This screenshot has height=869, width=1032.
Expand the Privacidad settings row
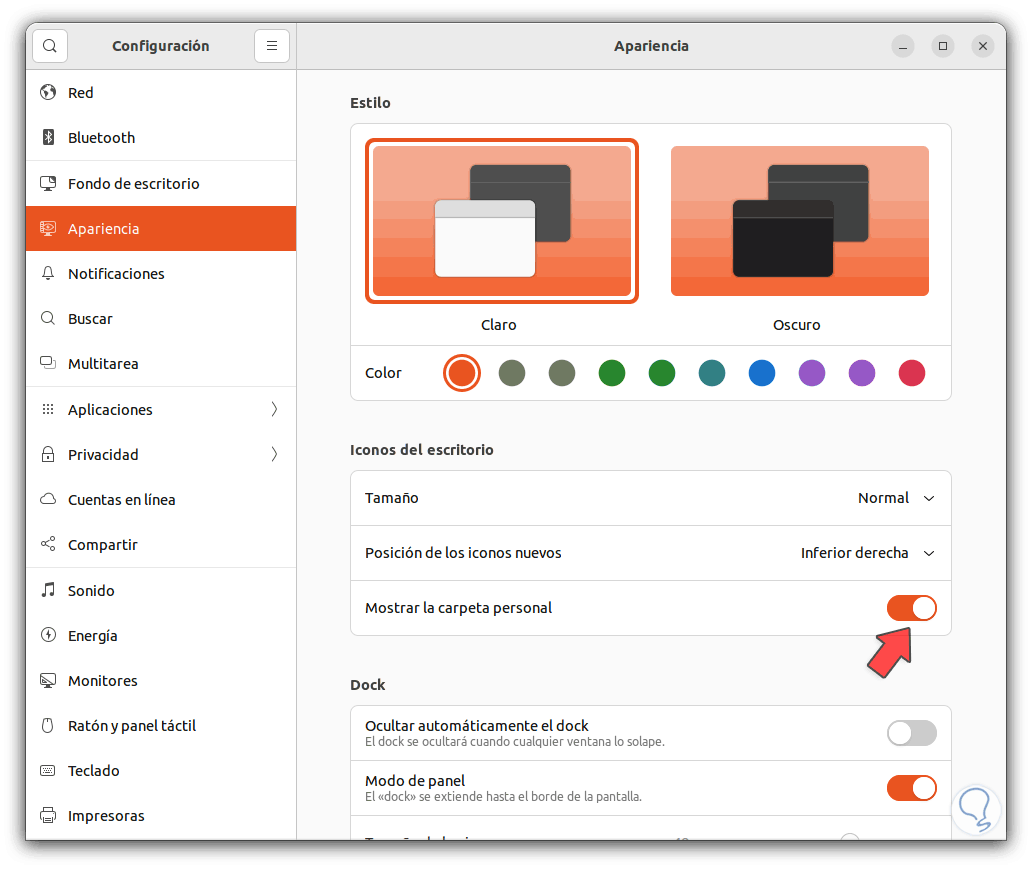(x=104, y=454)
